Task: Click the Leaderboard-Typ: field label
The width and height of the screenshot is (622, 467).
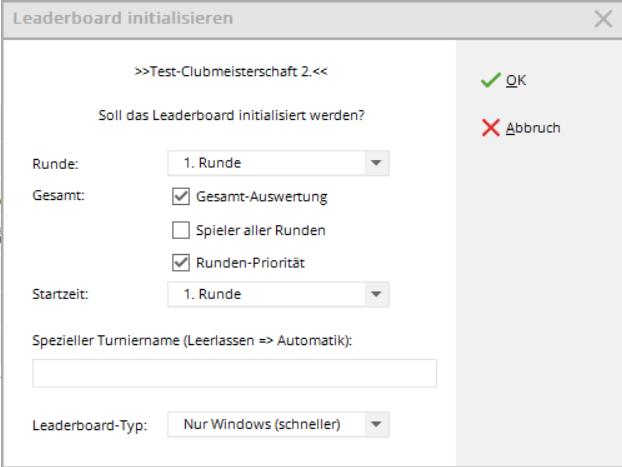Action: click(90, 426)
